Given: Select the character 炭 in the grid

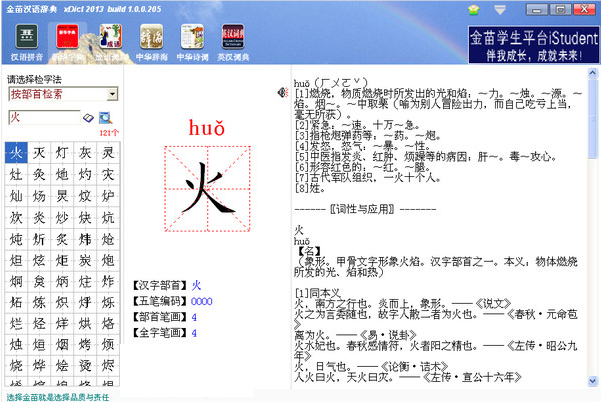Looking at the screenshot, I should [85, 260].
